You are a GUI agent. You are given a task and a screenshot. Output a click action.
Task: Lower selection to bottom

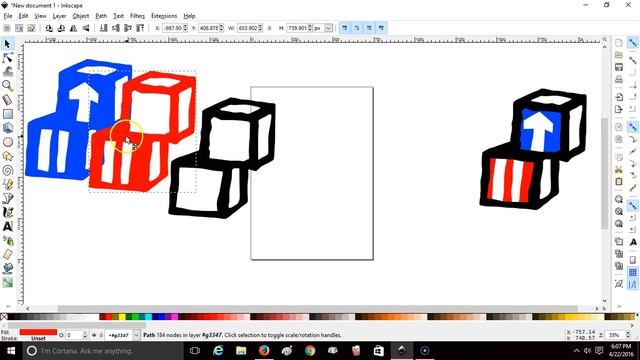click(x=104, y=28)
